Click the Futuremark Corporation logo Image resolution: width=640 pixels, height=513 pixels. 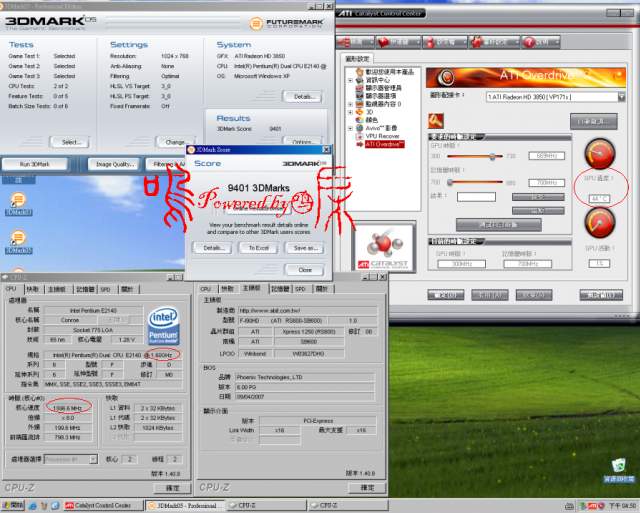pyautogui.click(x=287, y=23)
